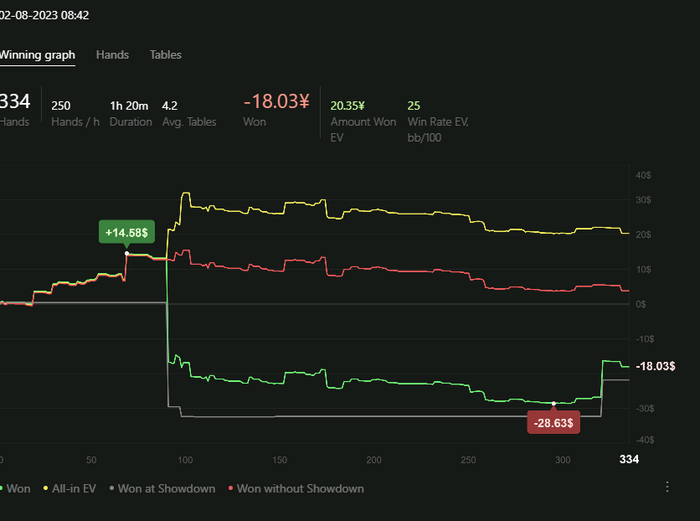The height and width of the screenshot is (521, 700).
Task: Select the Winning graph tab
Action: [x=36, y=55]
